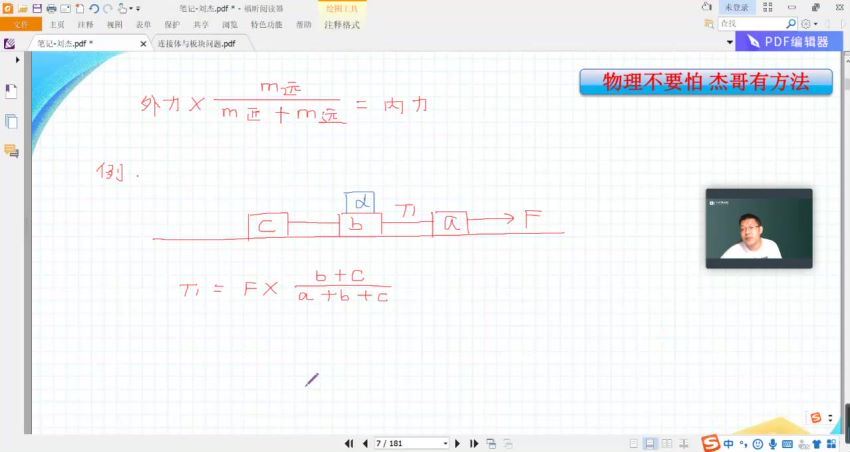Go to the next page
This screenshot has height=452, width=850.
[458, 443]
